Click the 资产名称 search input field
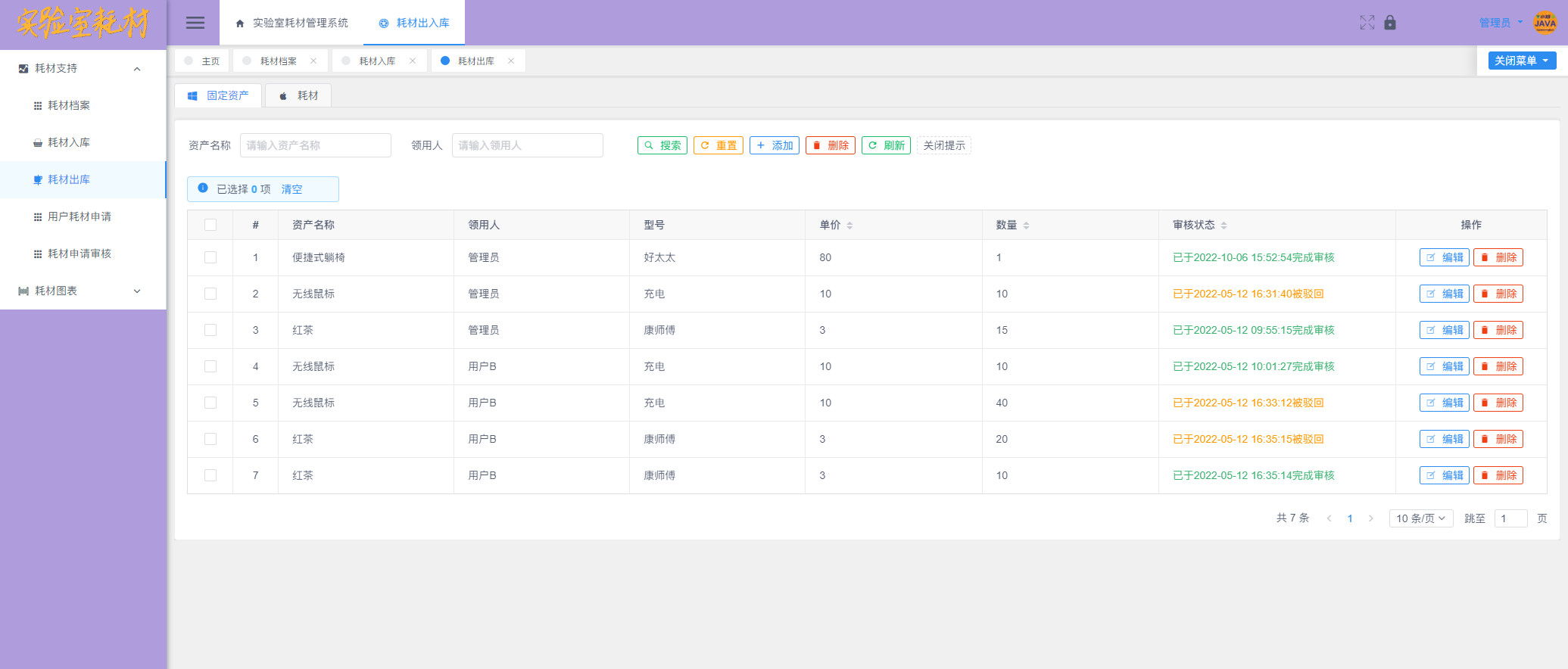Image resolution: width=1568 pixels, height=669 pixels. pos(315,145)
